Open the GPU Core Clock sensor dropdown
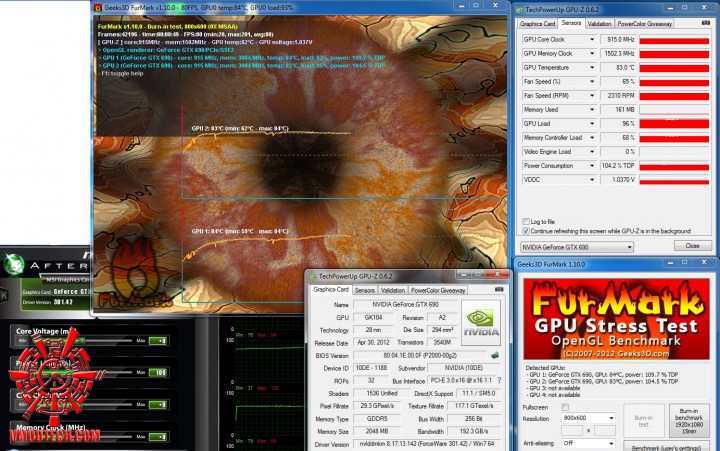Viewport: 720px width, 451px height. point(591,39)
